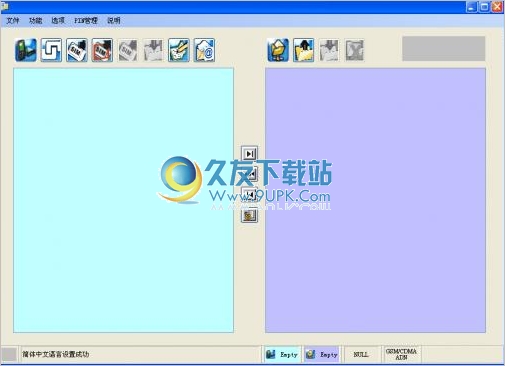505x366 pixels.
Task: Click the grayed-out down-arrow icon in right toolbar
Action: point(329,50)
